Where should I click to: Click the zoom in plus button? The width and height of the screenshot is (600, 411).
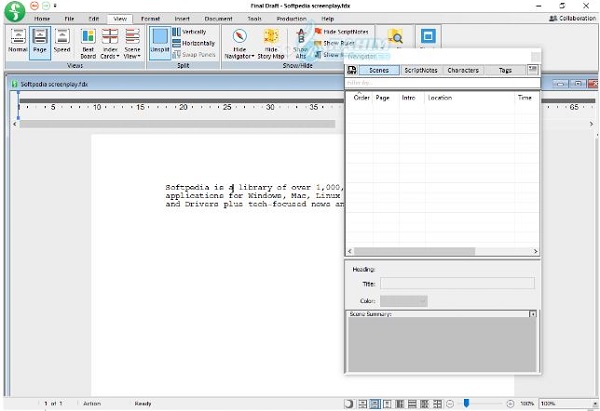(x=510, y=404)
